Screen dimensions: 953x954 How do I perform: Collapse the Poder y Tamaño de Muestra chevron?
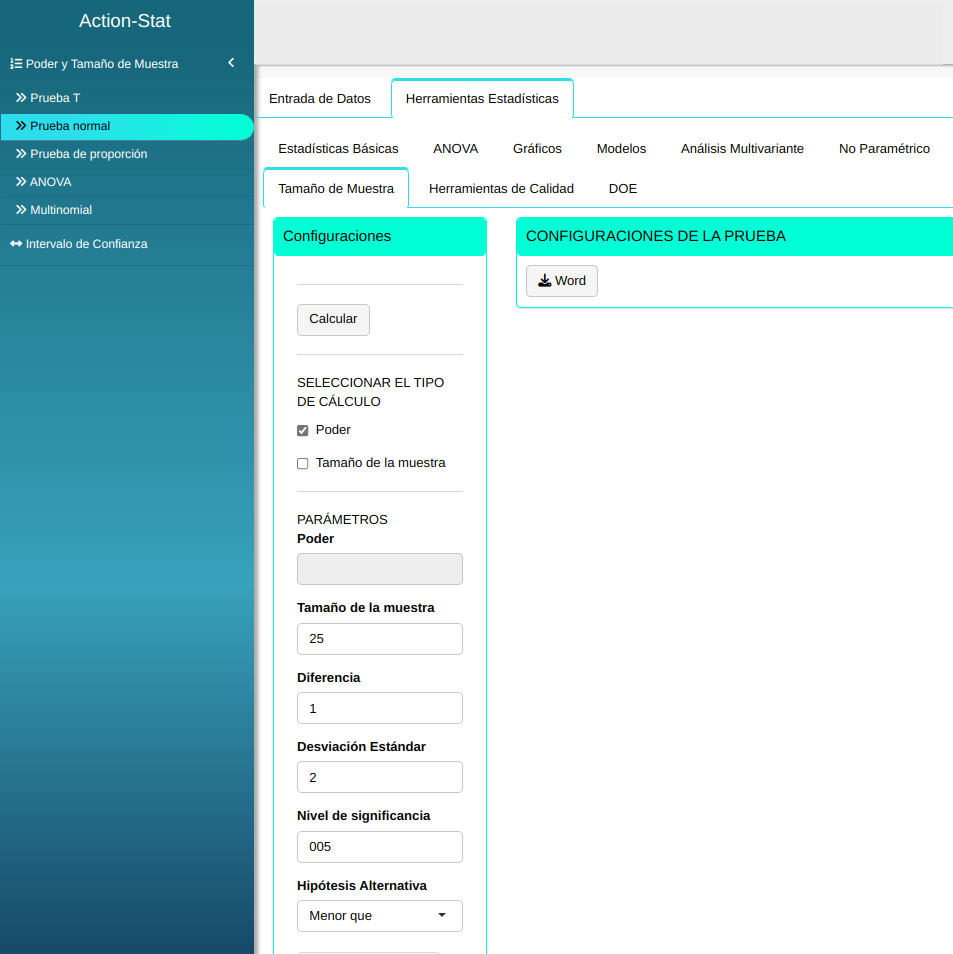(231, 63)
